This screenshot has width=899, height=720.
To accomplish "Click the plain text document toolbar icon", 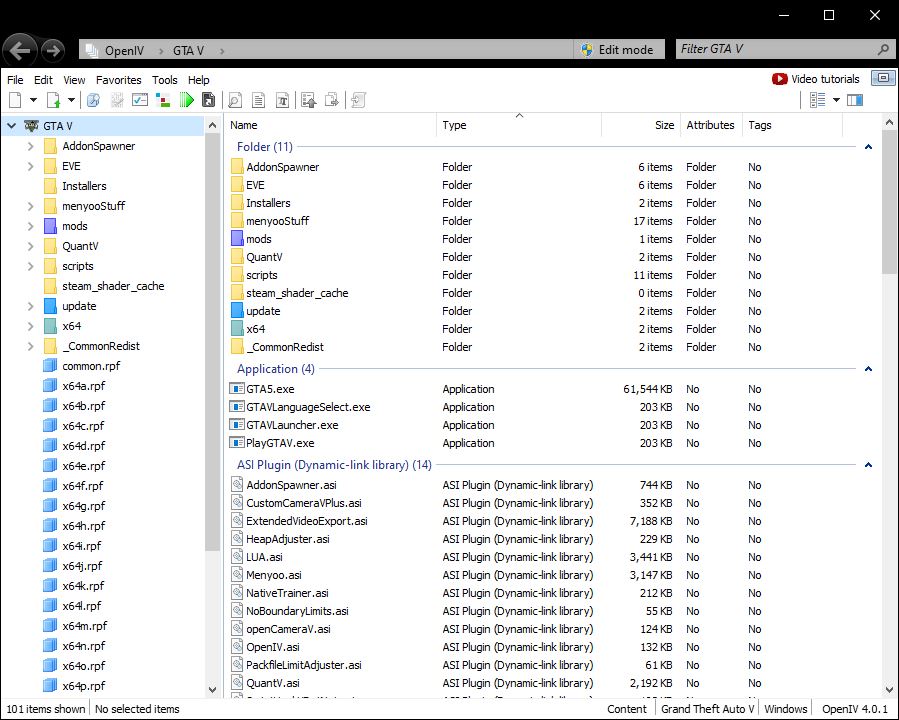I will click(259, 100).
